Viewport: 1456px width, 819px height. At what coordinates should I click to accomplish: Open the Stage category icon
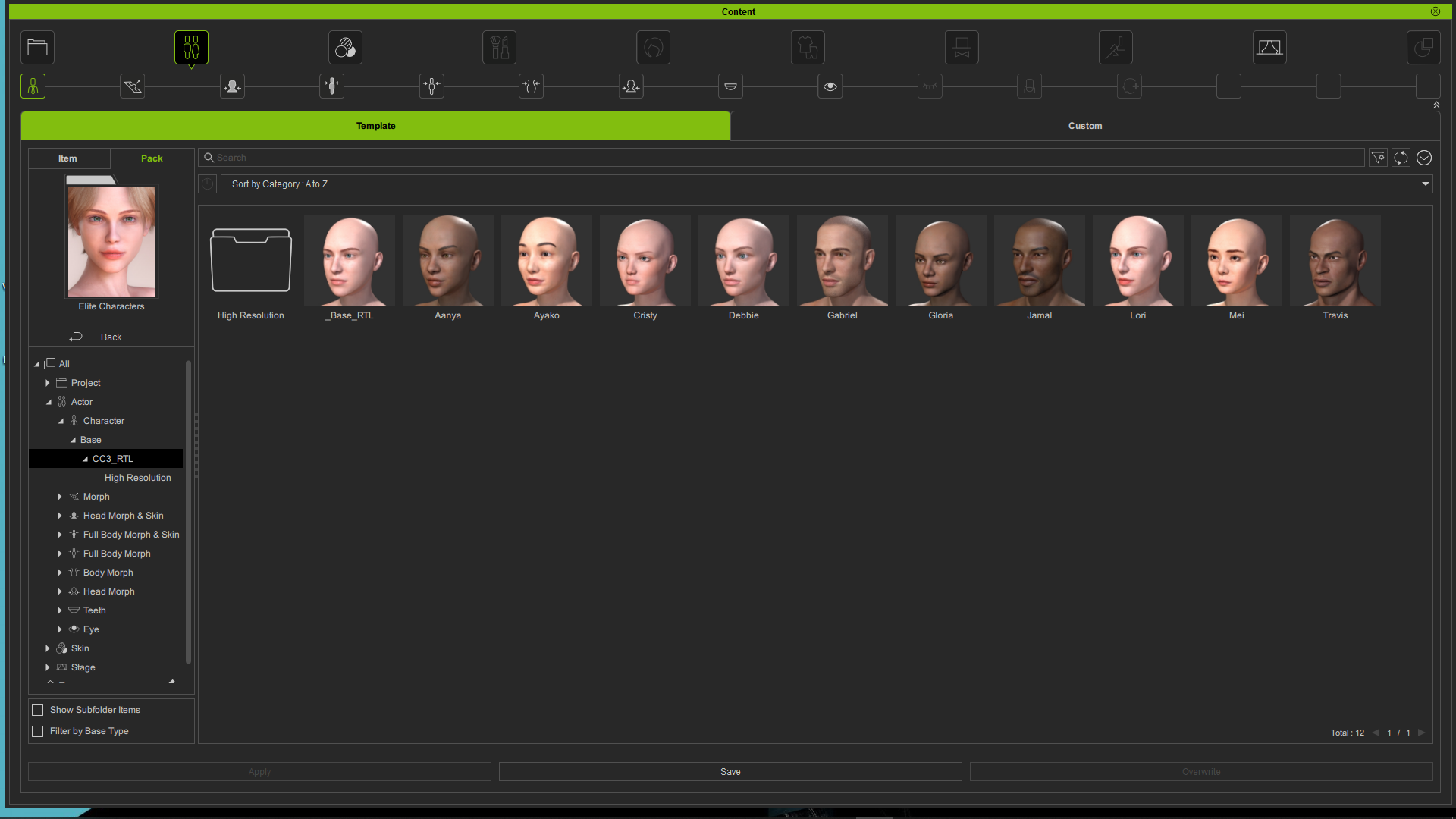[x=1269, y=48]
